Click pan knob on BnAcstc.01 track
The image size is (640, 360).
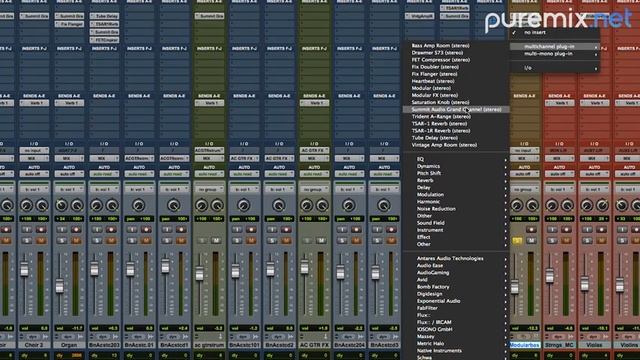point(138,205)
